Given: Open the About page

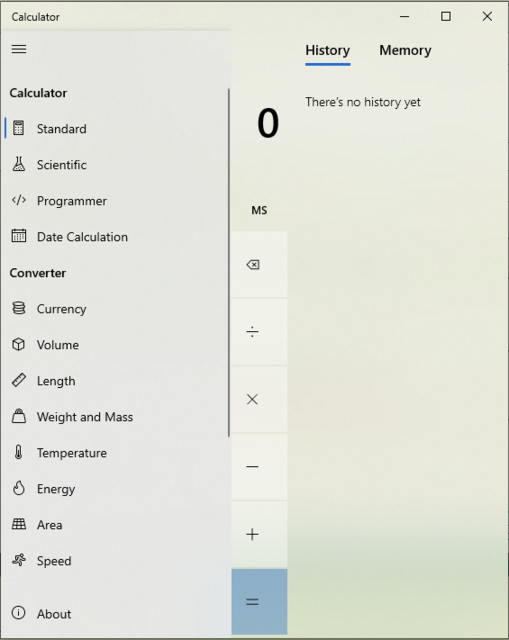Looking at the screenshot, I should click(x=115, y=613).
